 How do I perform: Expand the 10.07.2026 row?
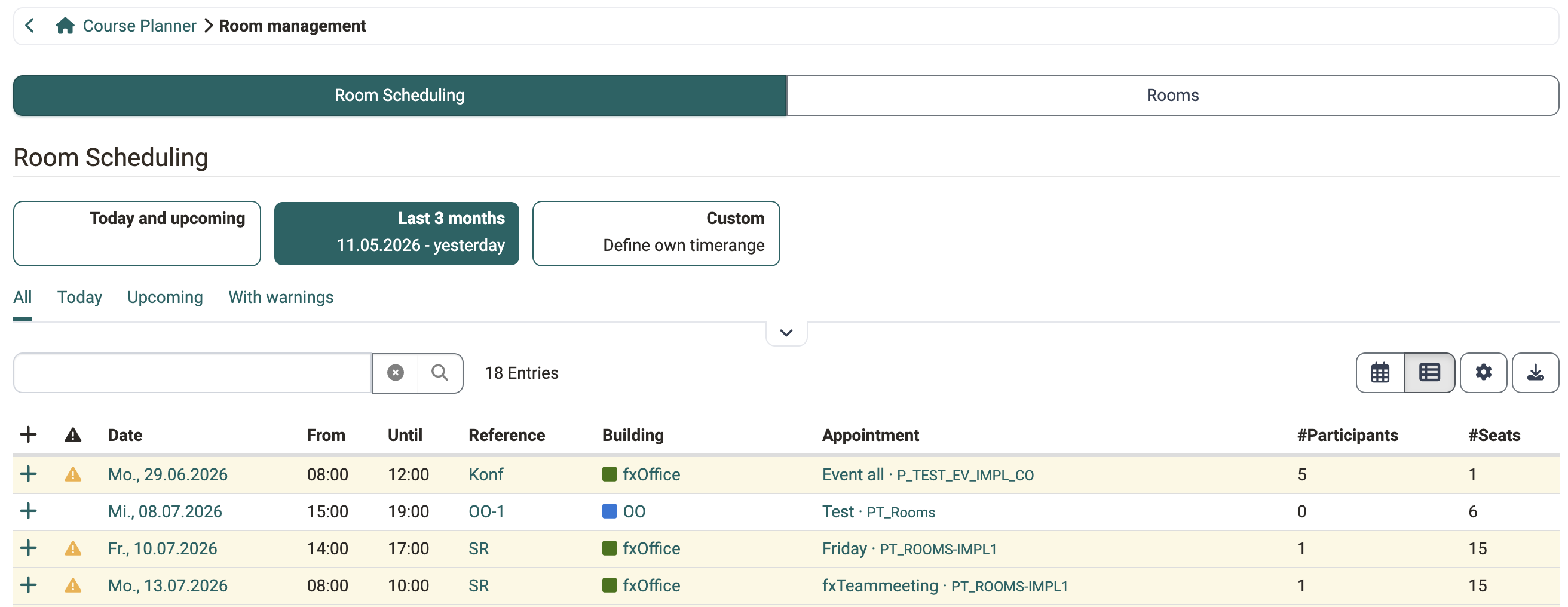click(28, 548)
